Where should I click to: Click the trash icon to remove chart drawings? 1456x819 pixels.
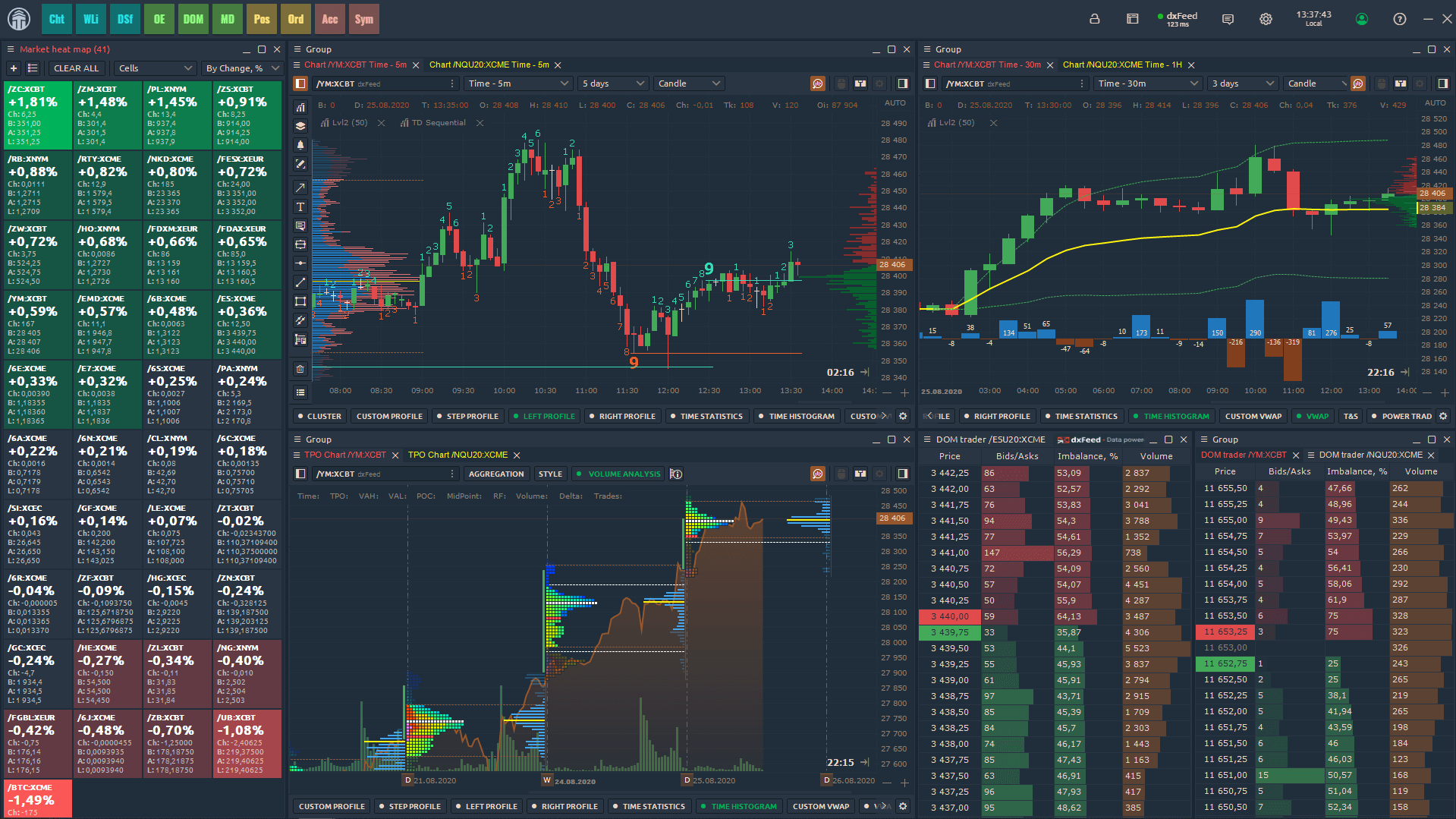coord(300,369)
